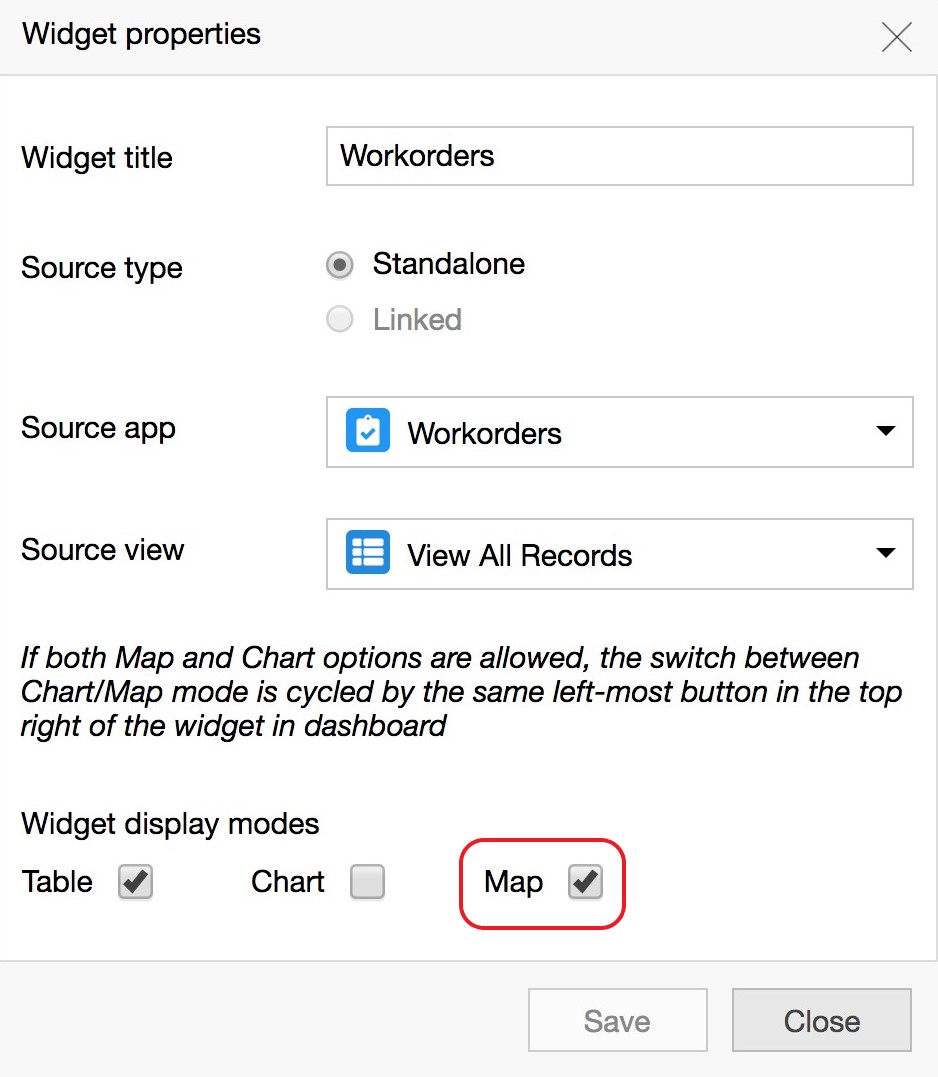Viewport: 938px width, 1077px height.
Task: Enable the Chart display mode checkbox
Action: 367,882
